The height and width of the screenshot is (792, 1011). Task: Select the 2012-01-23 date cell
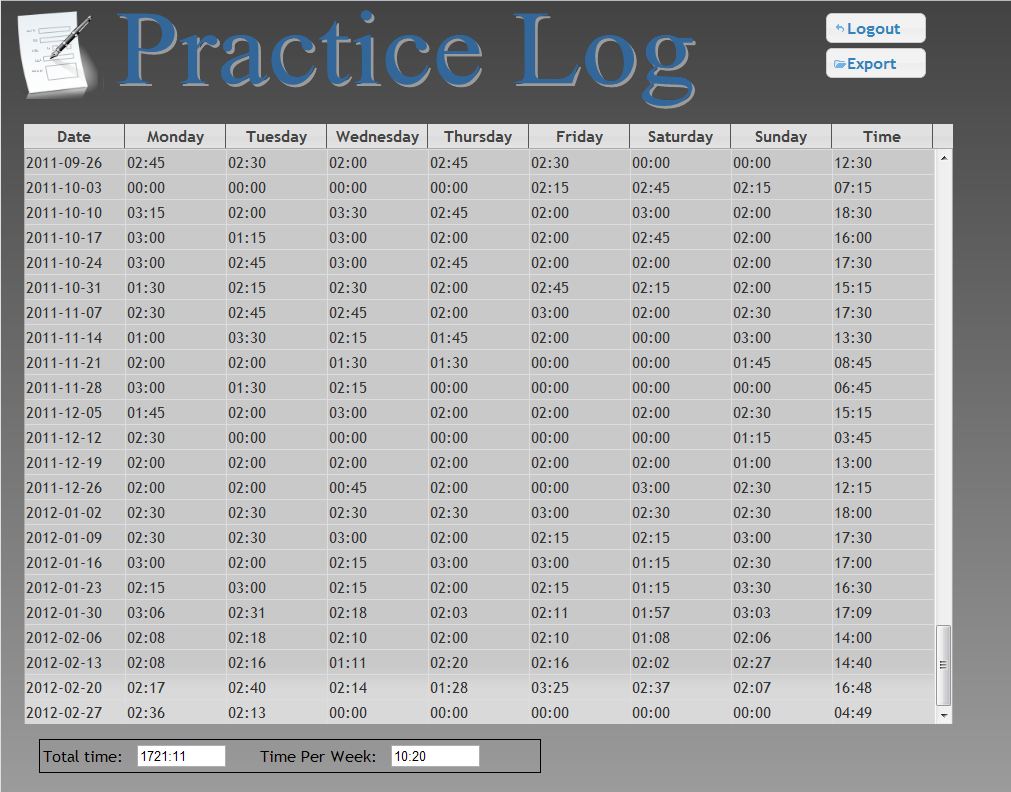click(74, 588)
